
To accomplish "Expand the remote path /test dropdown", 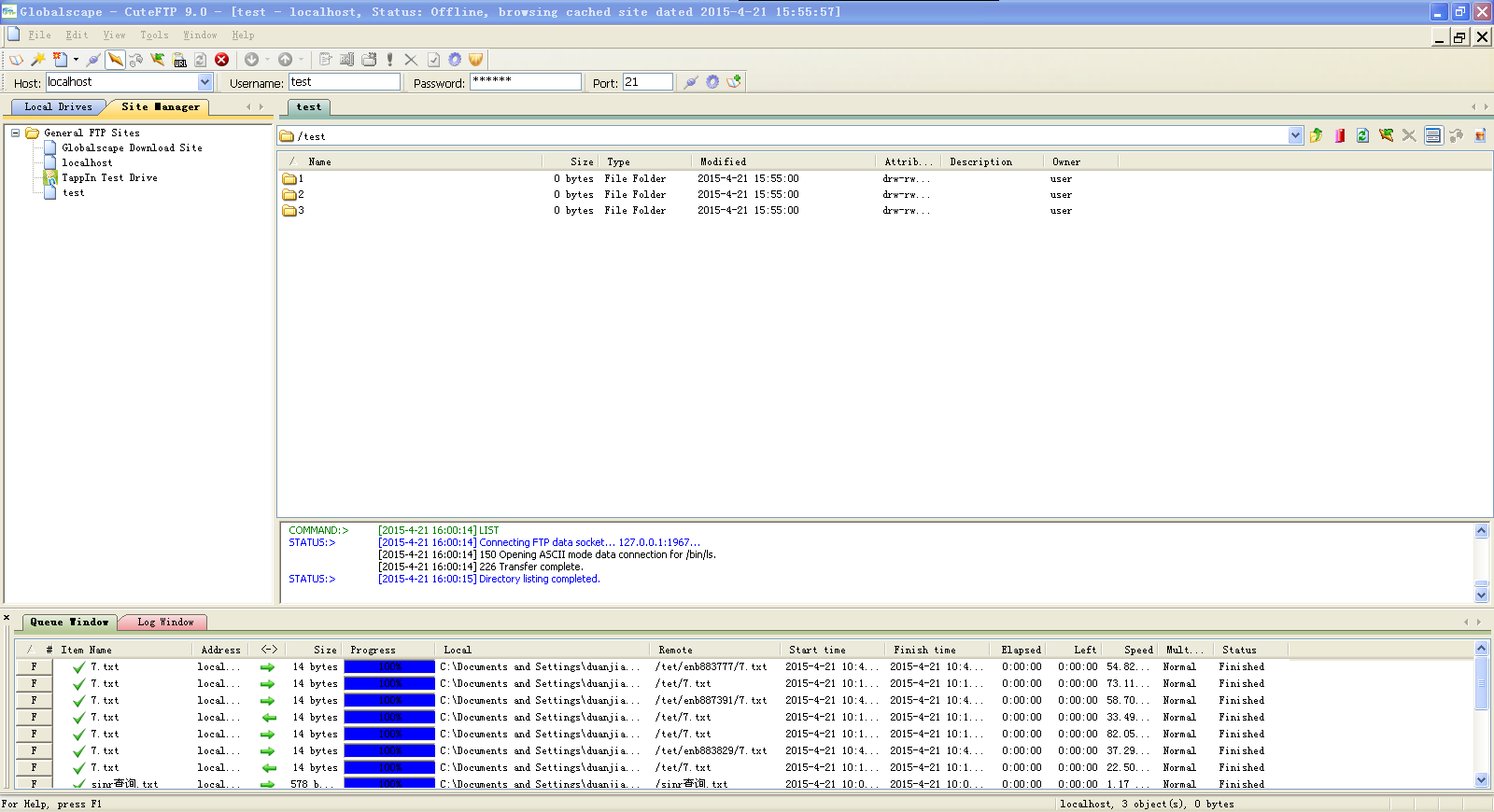I will pos(1295,136).
